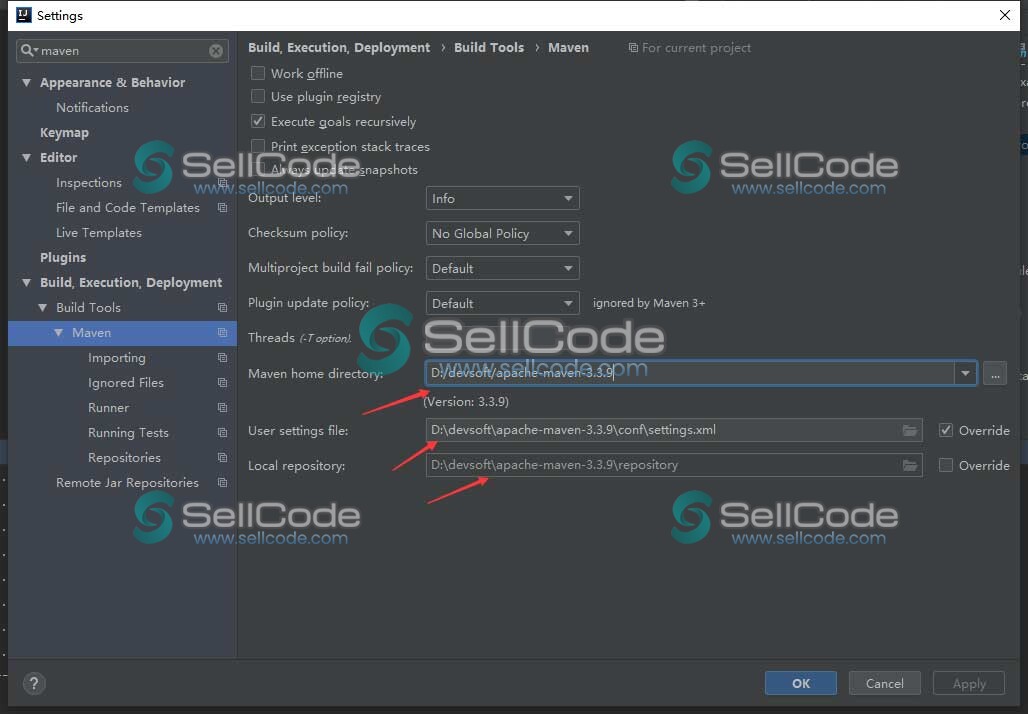The width and height of the screenshot is (1028, 714).
Task: Click the 'Threads (-T option)' label
Action: pyautogui.click(x=300, y=338)
